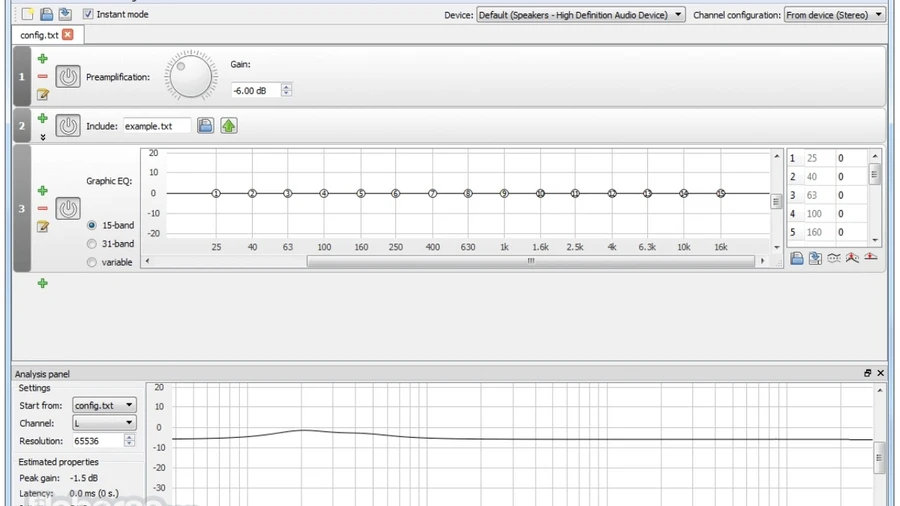Edit the Graphic EQ filter text
900x506 pixels.
point(42,227)
